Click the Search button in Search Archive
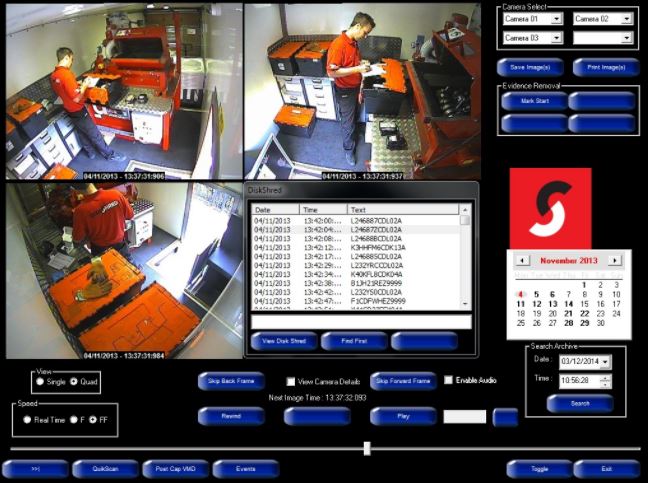The image size is (648, 483). click(580, 404)
